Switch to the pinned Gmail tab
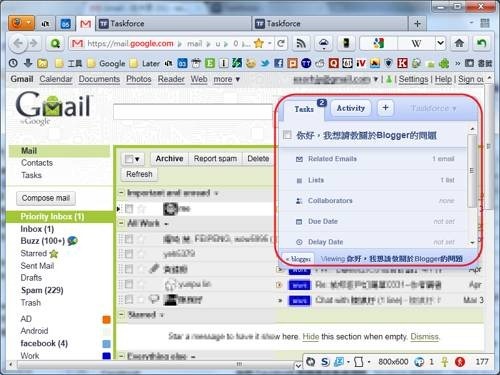The height and width of the screenshot is (375, 500). point(85,24)
